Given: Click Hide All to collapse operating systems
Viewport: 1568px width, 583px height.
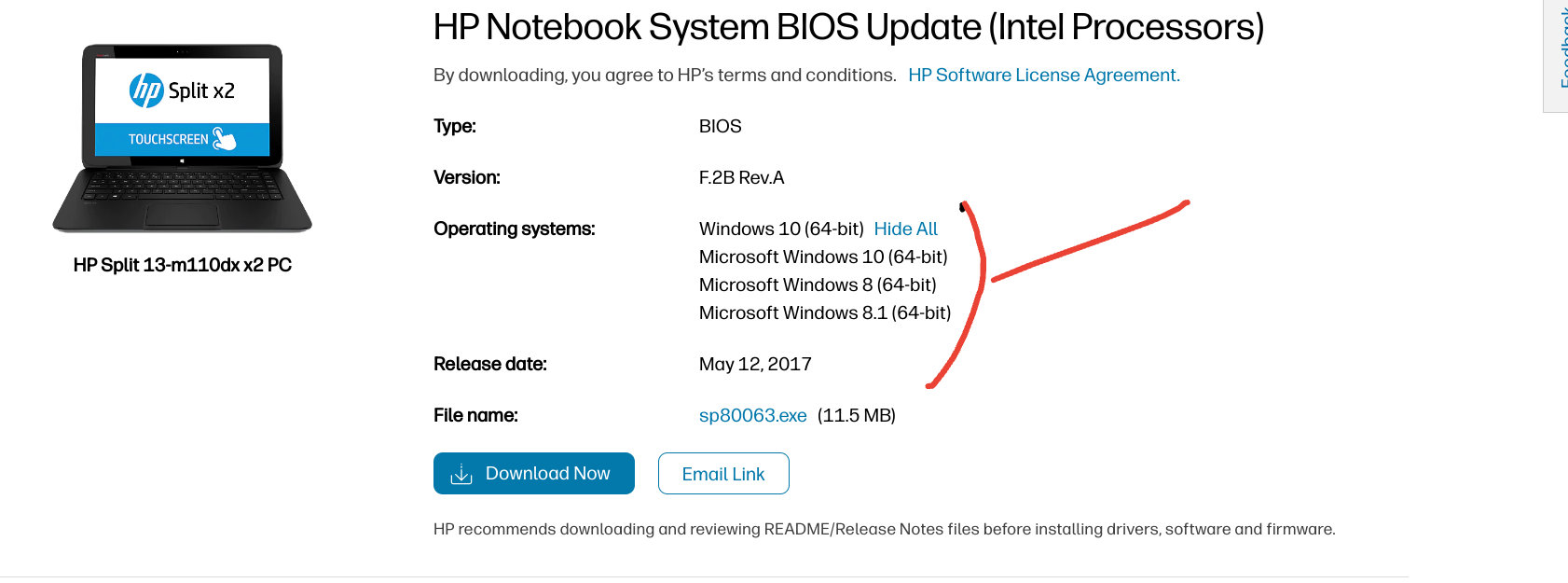Looking at the screenshot, I should coord(904,229).
